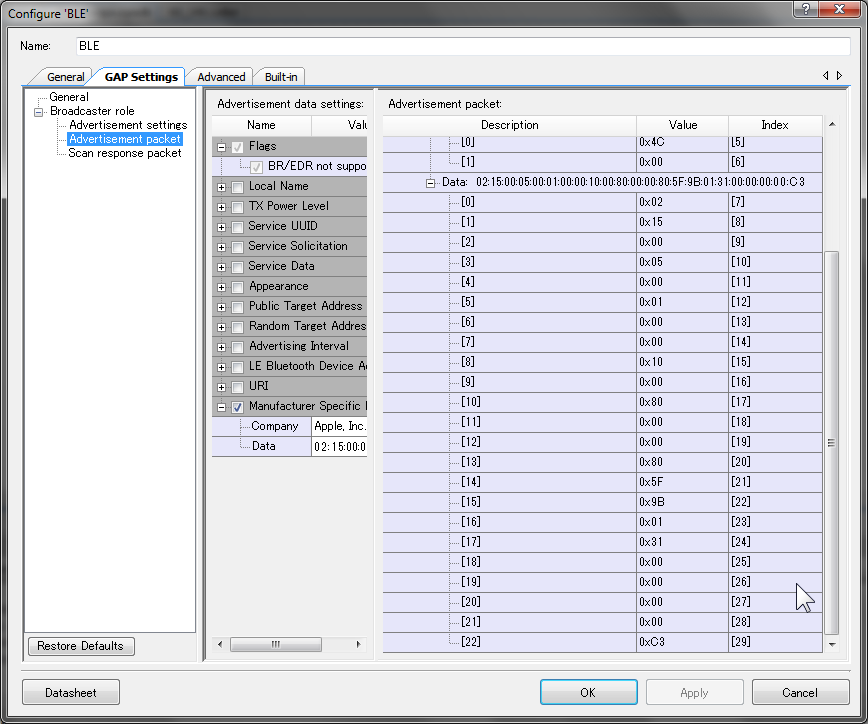
Task: Expand the Random Target Address group
Action: pyautogui.click(x=221, y=327)
